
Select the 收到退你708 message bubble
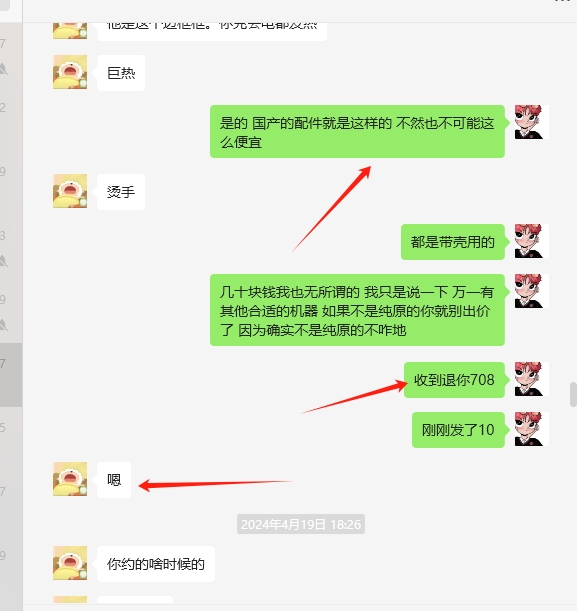tap(454, 380)
